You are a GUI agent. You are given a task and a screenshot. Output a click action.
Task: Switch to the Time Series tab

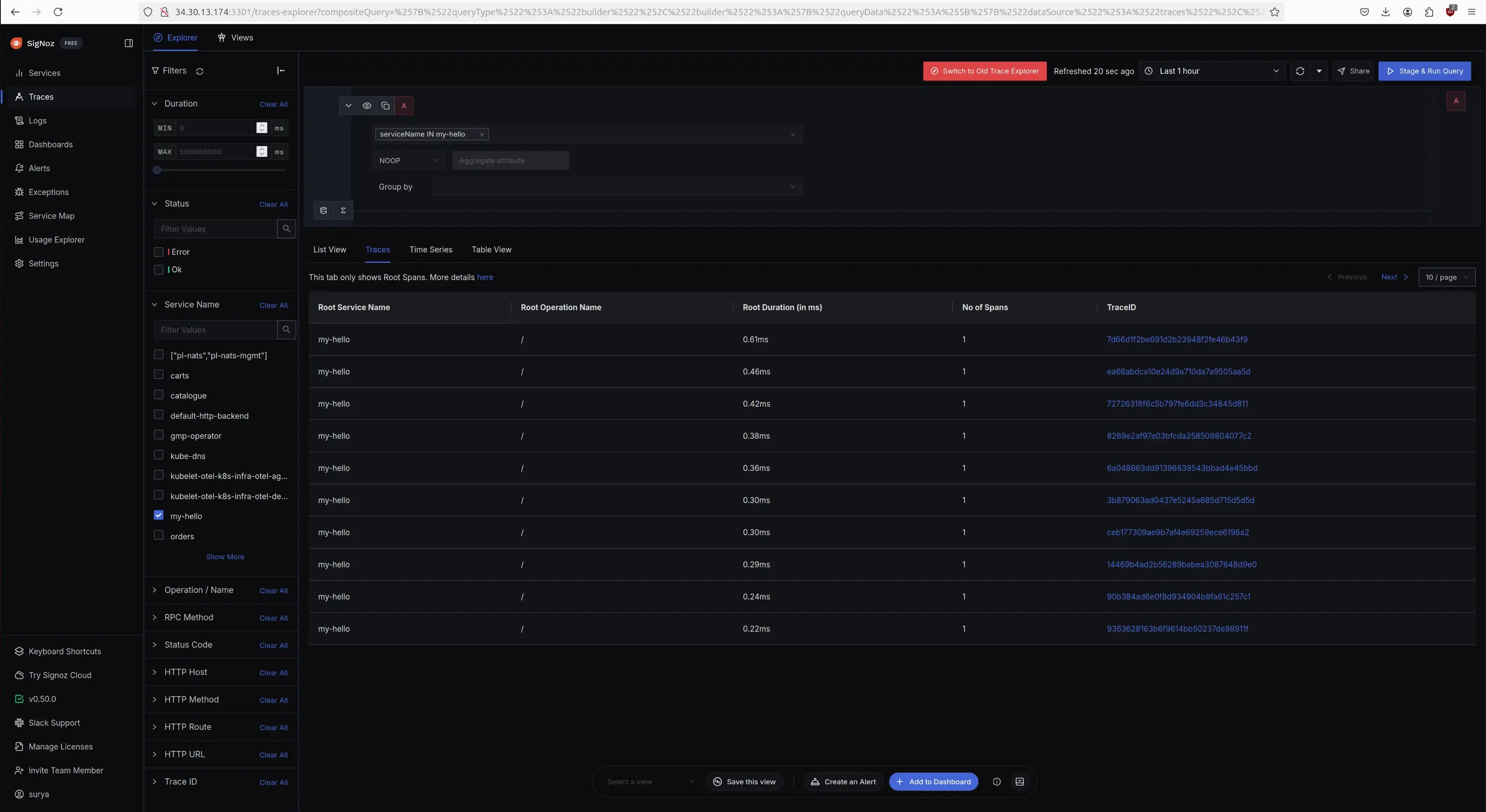click(x=430, y=250)
